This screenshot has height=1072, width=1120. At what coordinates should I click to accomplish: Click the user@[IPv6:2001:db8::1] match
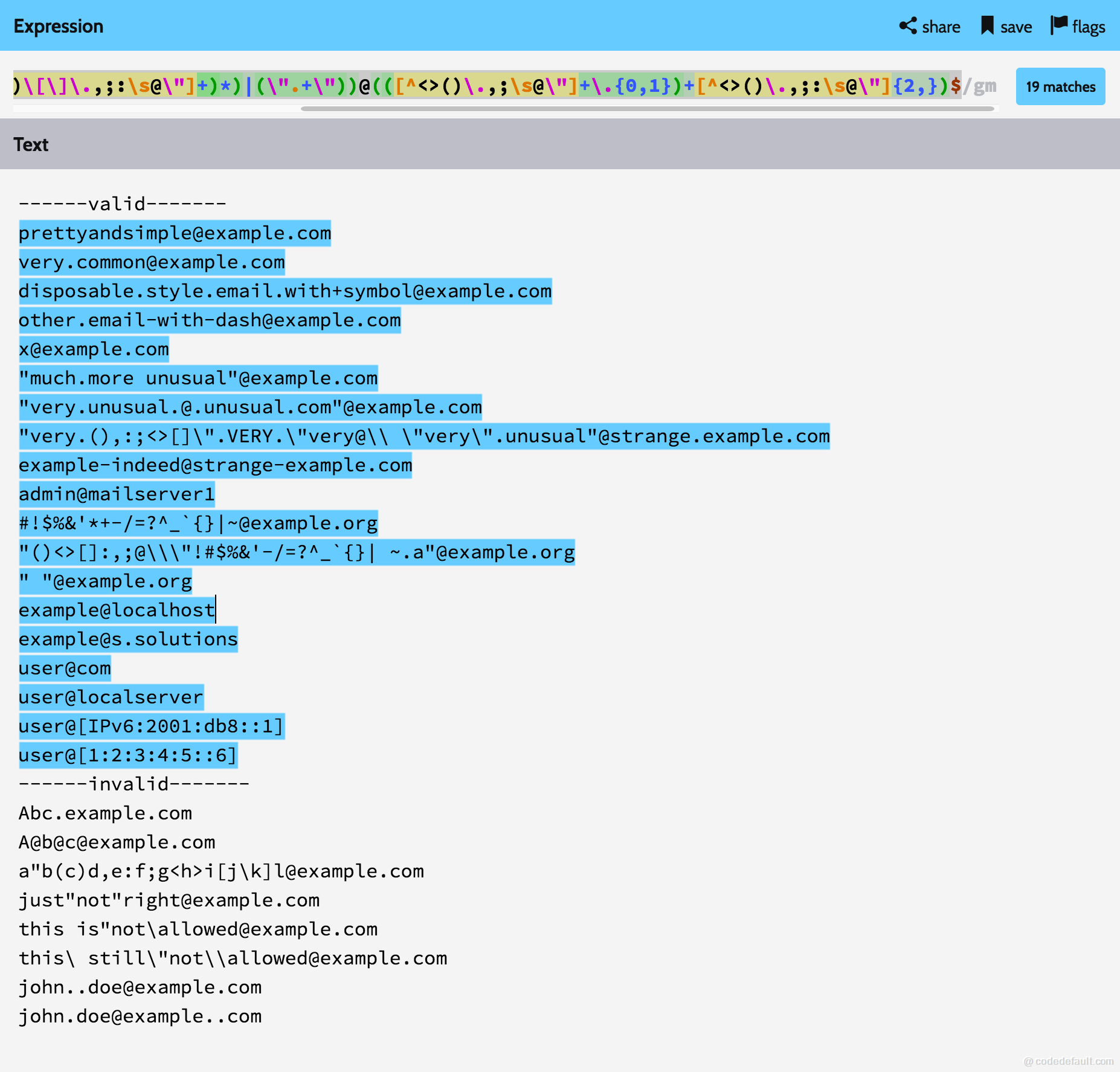point(151,726)
